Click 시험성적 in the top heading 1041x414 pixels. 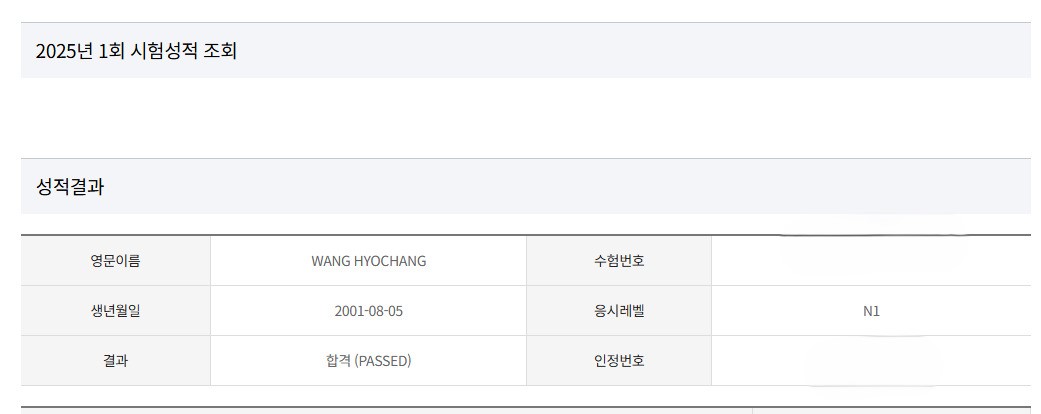[x=165, y=51]
